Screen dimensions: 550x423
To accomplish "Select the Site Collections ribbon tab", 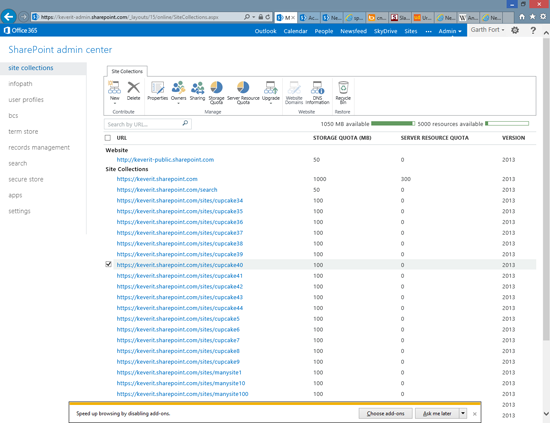I will [127, 71].
